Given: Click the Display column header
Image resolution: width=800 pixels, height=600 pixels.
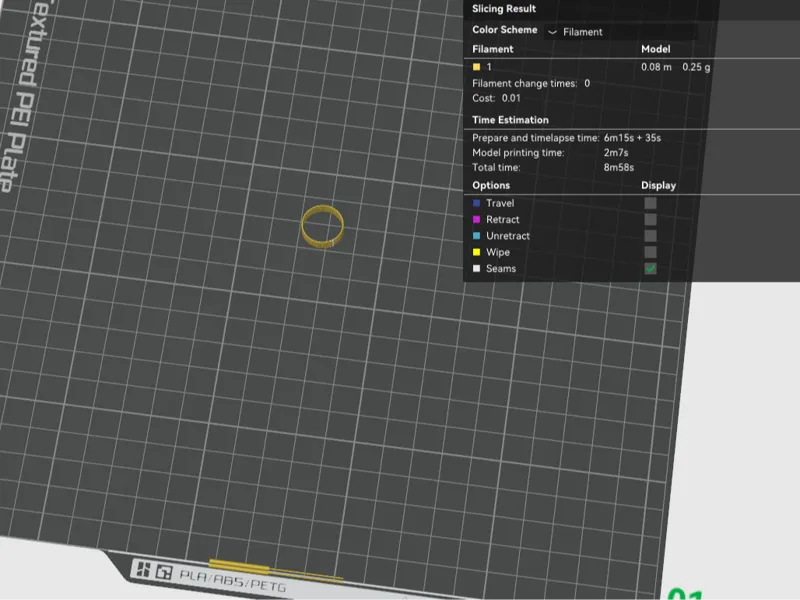Looking at the screenshot, I should tap(658, 185).
